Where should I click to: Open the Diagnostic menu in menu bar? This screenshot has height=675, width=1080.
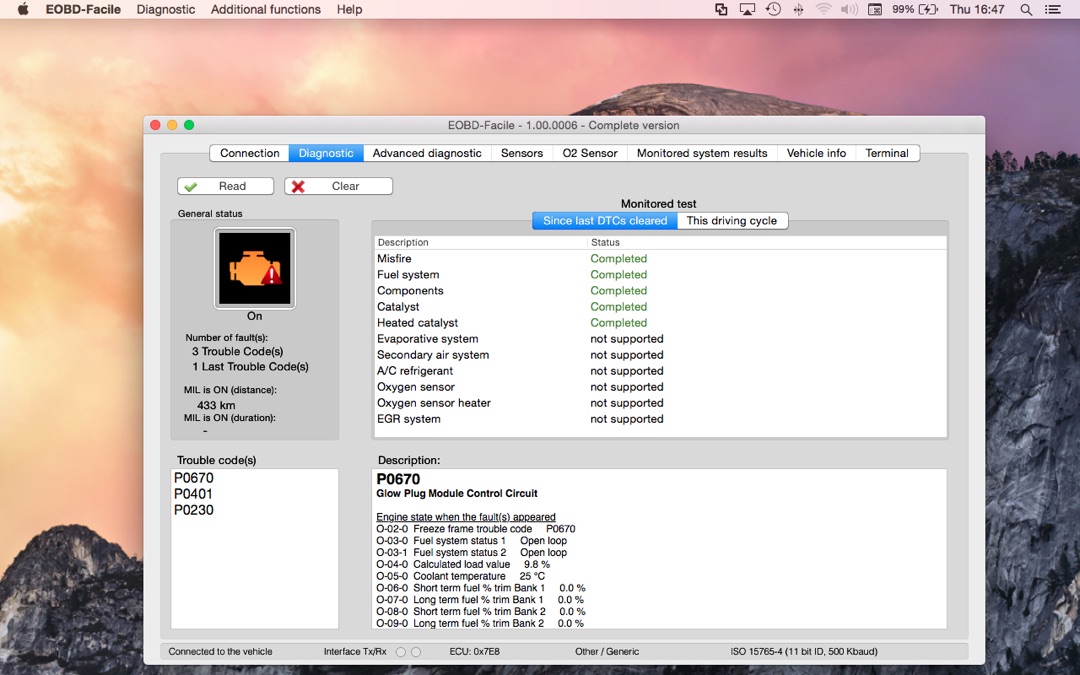[x=166, y=10]
